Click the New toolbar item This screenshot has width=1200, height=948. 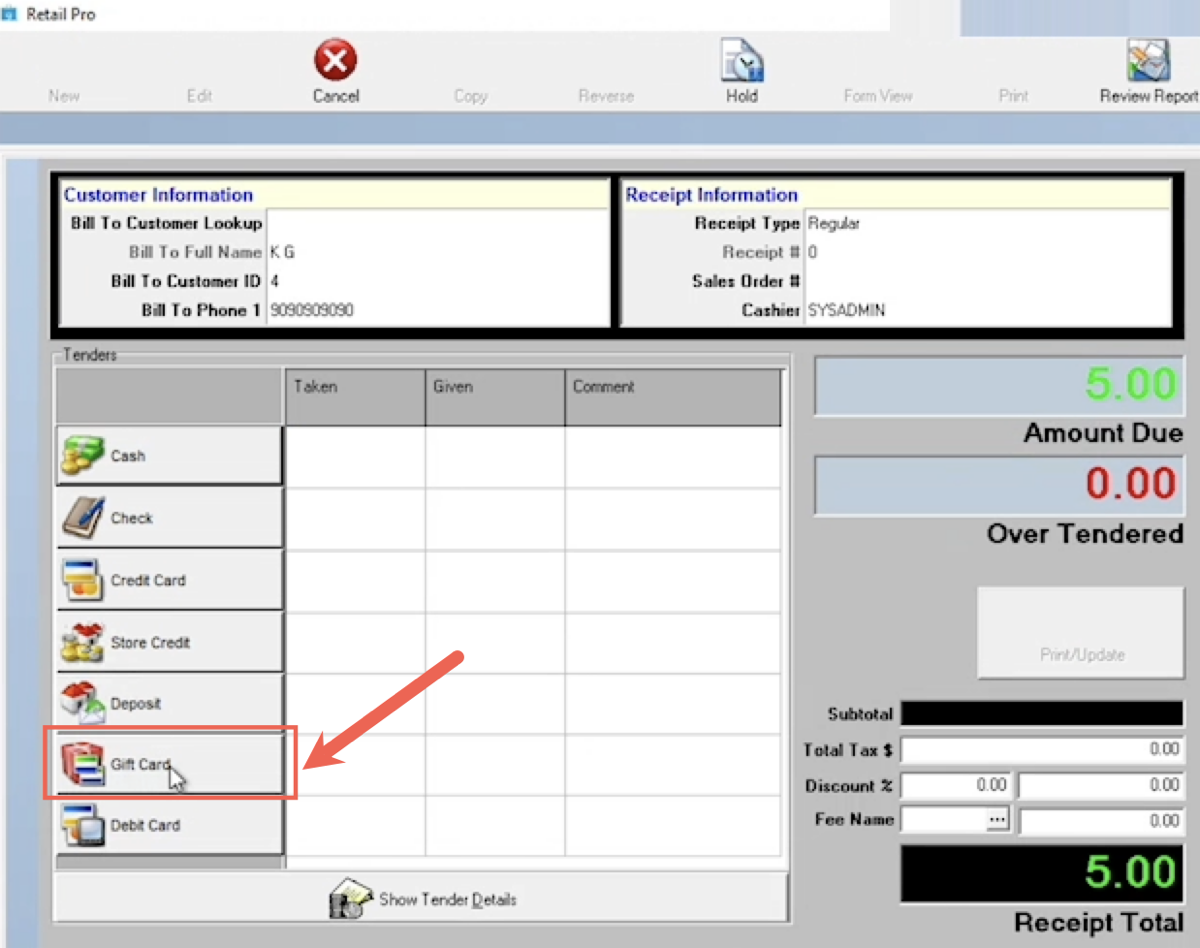click(64, 96)
